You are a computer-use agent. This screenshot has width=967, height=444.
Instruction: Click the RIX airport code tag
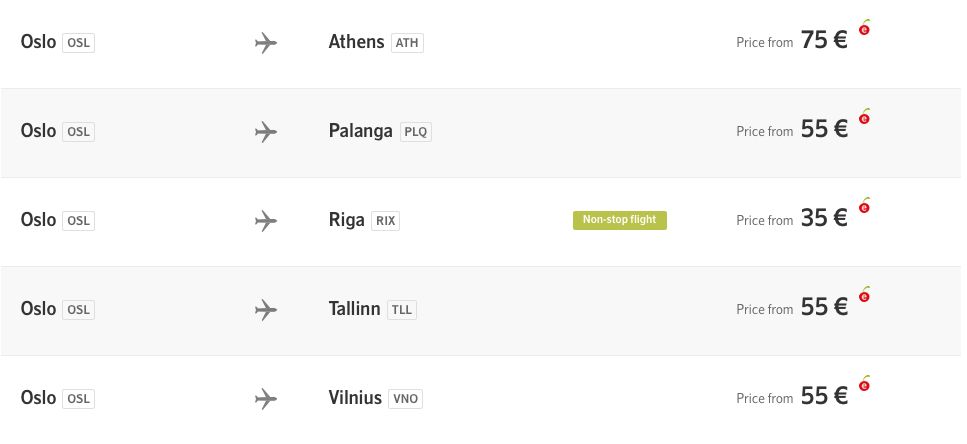pyautogui.click(x=385, y=221)
